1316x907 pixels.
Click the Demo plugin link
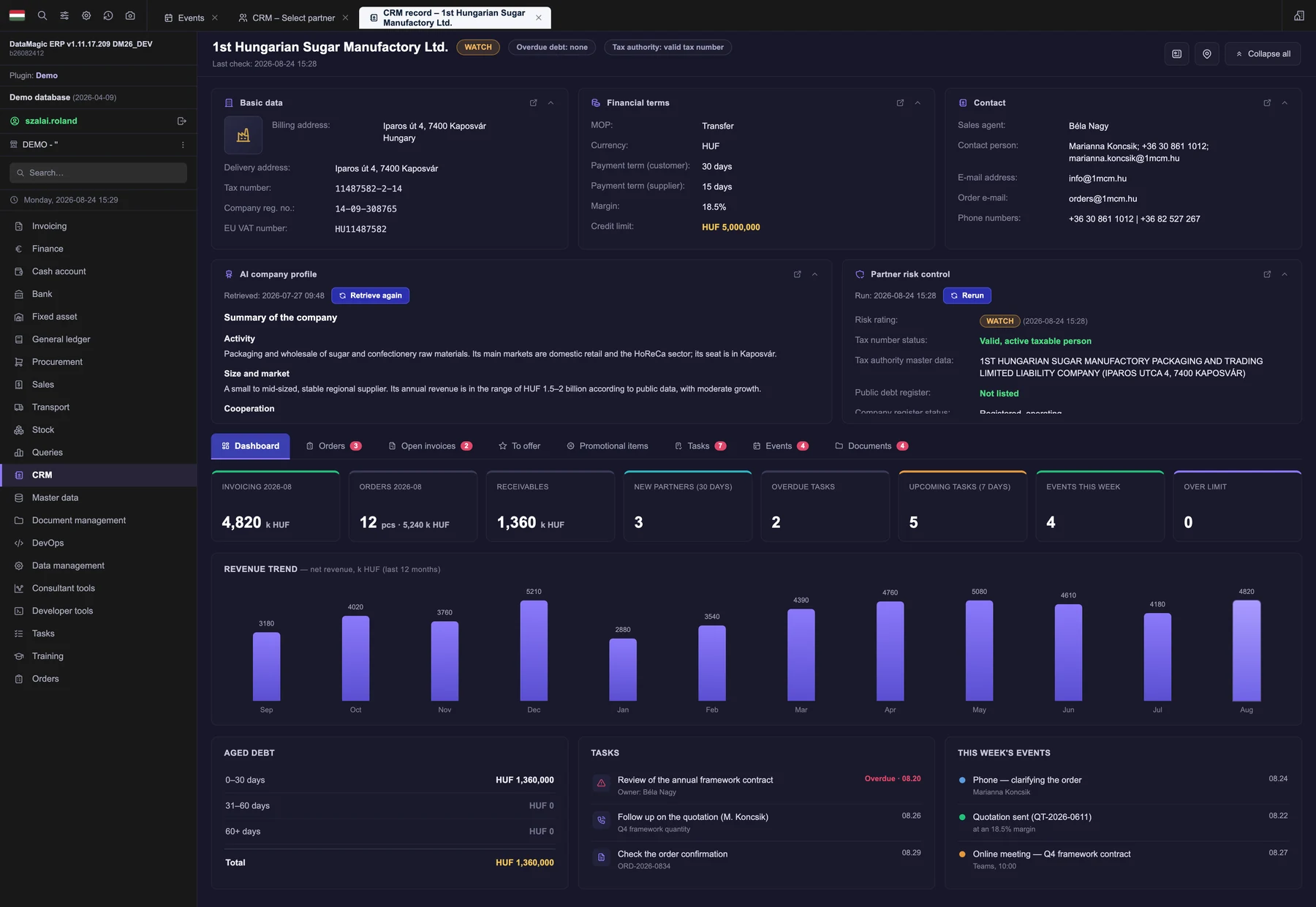tap(47, 76)
